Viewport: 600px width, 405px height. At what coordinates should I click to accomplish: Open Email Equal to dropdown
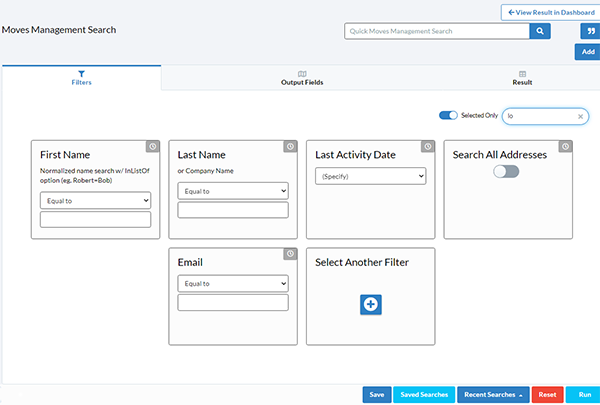pyautogui.click(x=233, y=284)
